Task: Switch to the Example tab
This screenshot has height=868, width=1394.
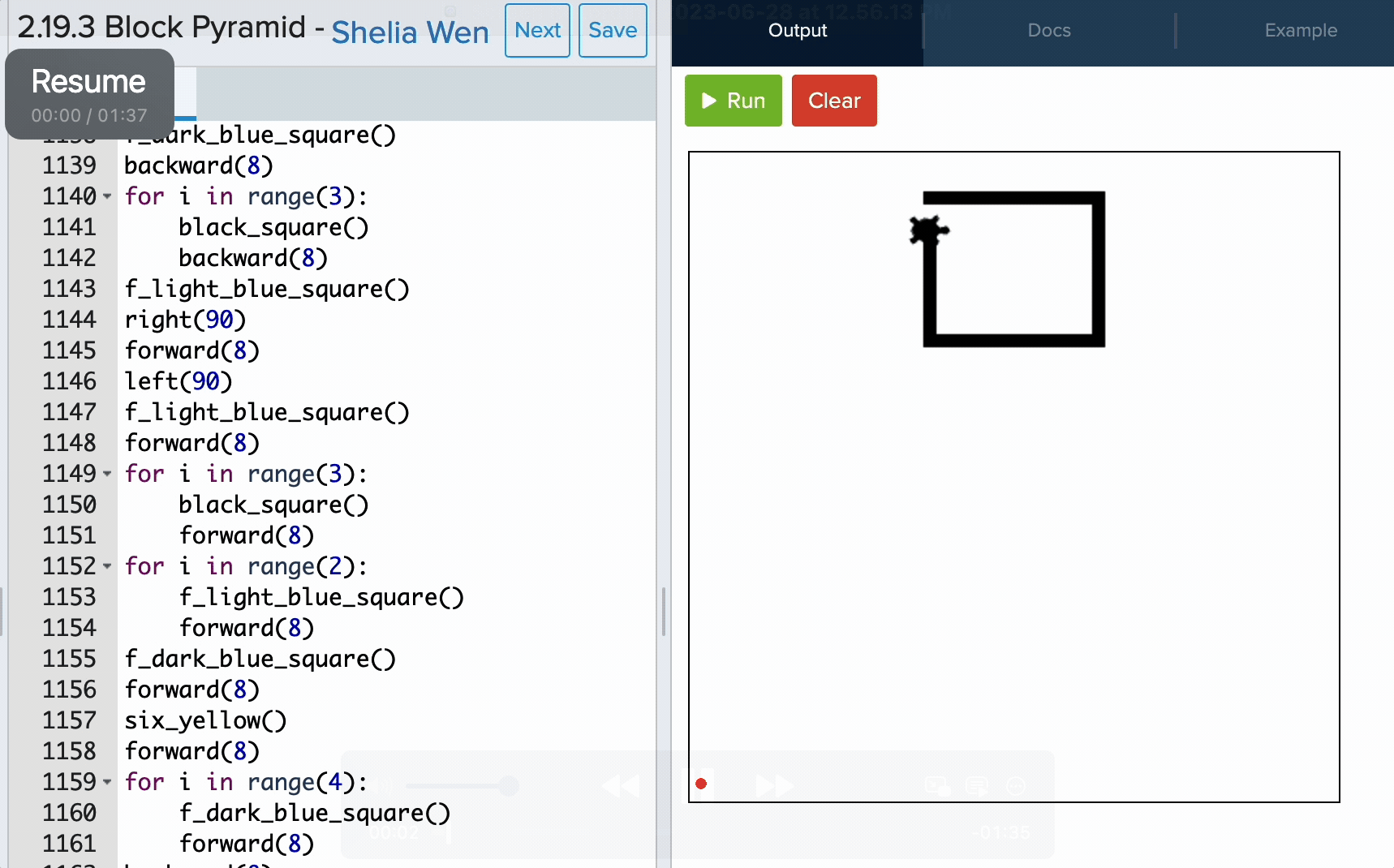Action: coord(1301,31)
